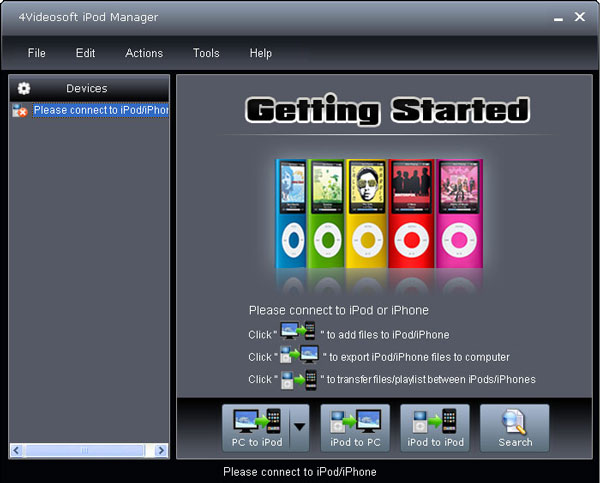The image size is (600, 483).
Task: Start an iPod to iPod transfer
Action: [x=435, y=428]
